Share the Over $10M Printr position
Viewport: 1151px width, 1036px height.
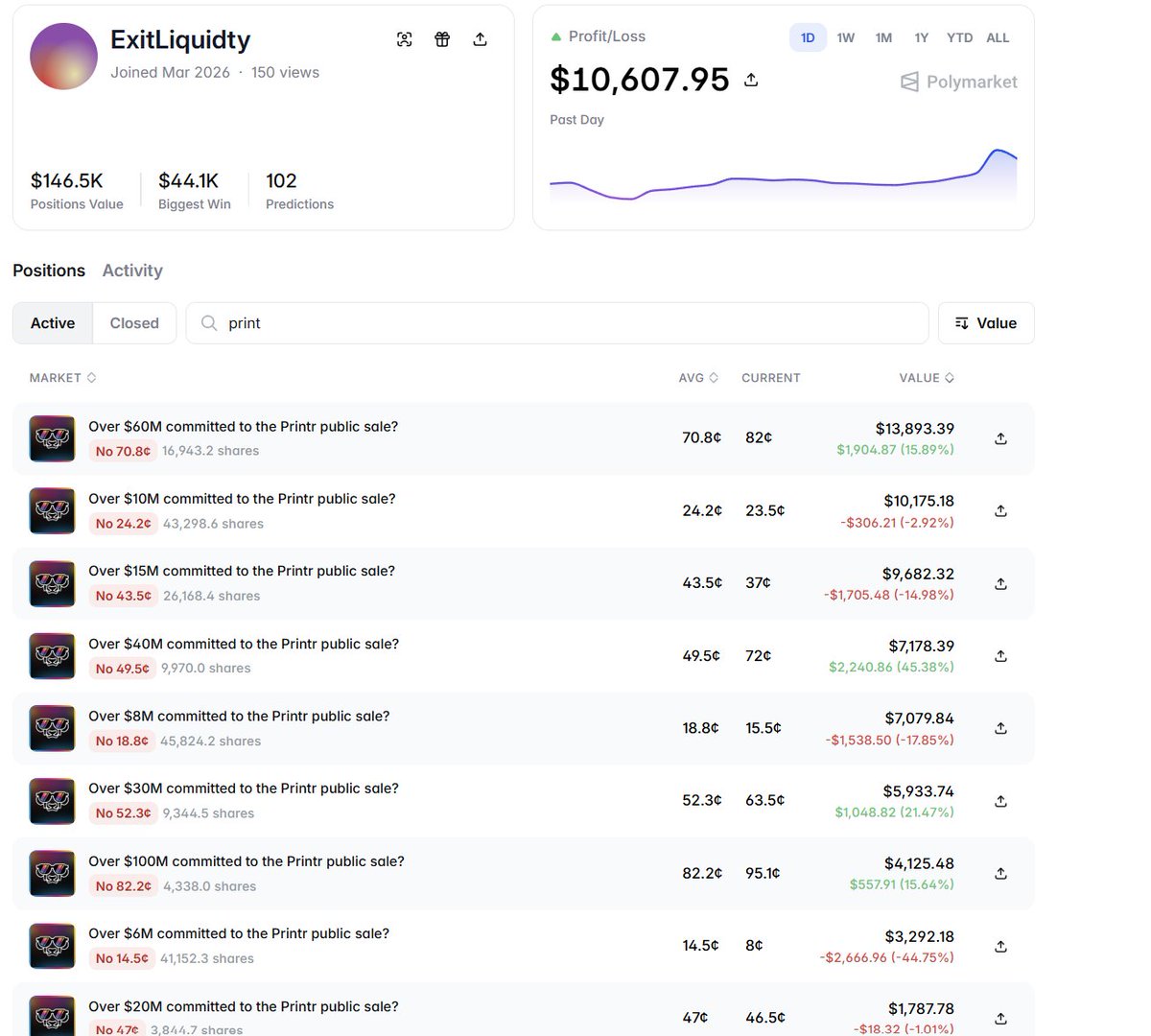pos(1000,511)
